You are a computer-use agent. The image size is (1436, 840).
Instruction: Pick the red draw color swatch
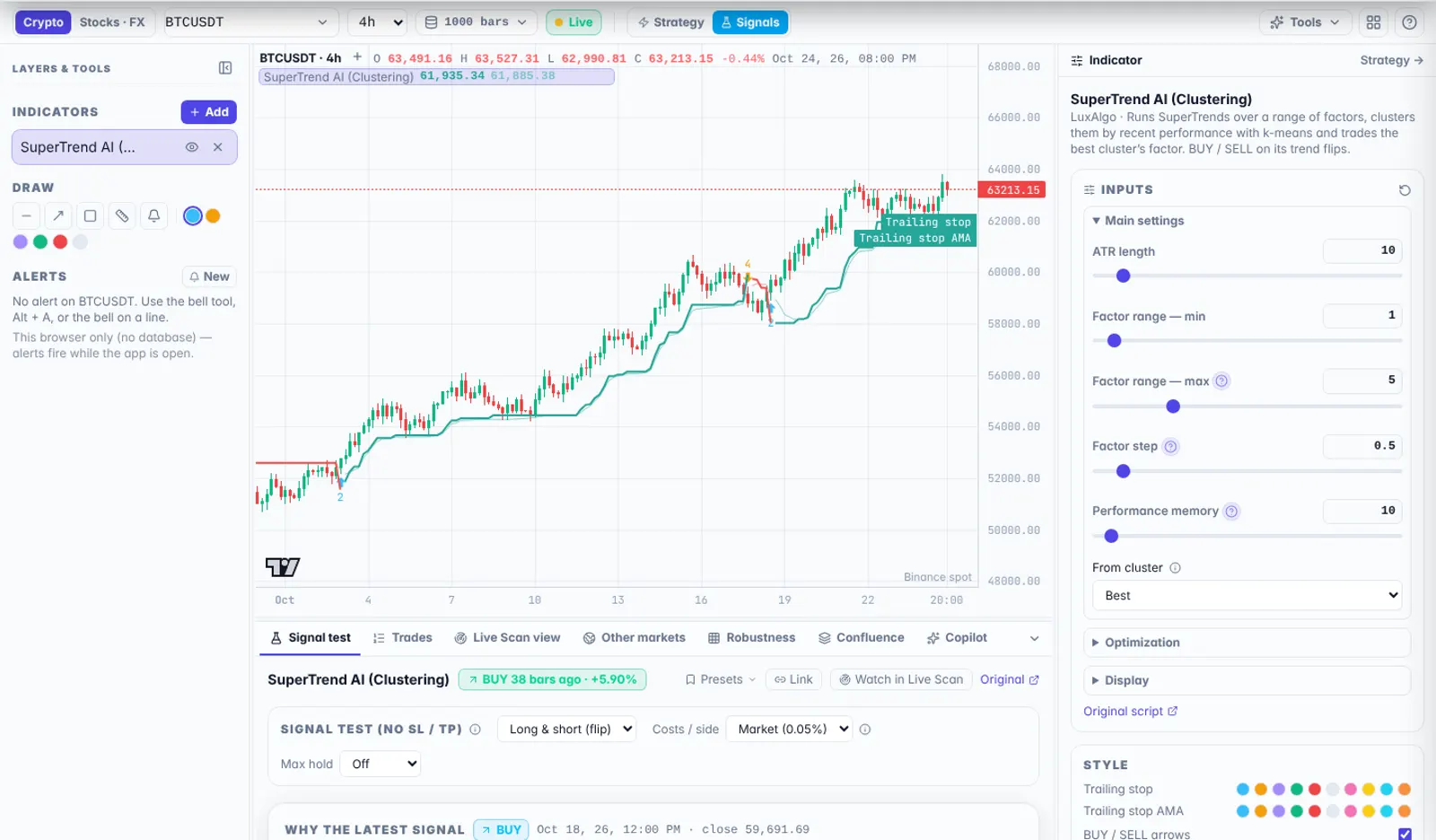(x=60, y=241)
